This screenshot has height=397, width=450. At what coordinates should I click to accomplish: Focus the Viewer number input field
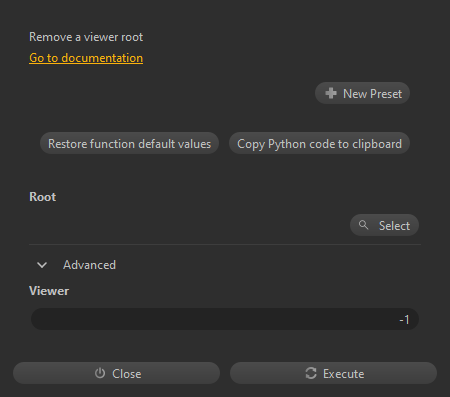[x=225, y=319]
